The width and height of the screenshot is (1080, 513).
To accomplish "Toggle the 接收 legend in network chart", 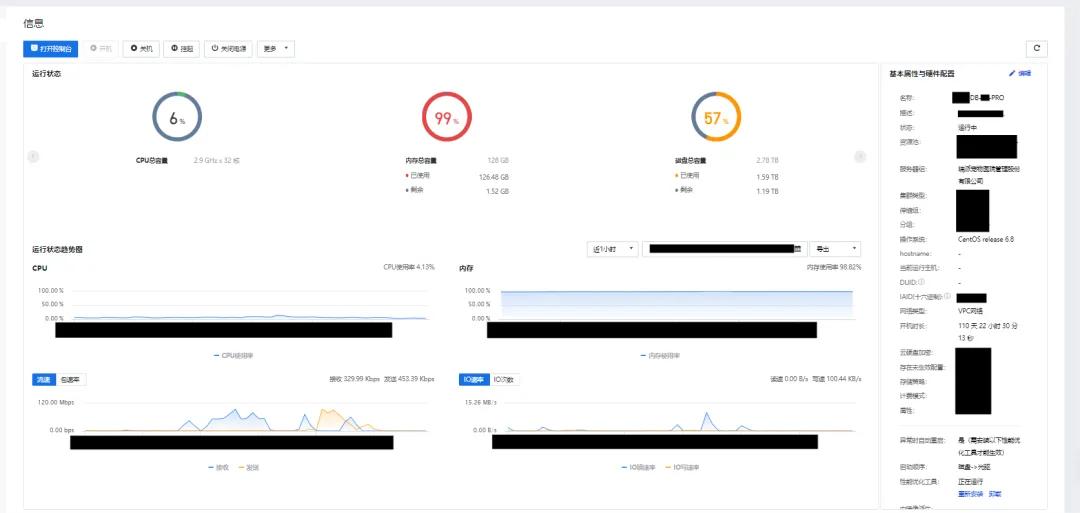I will [218, 467].
